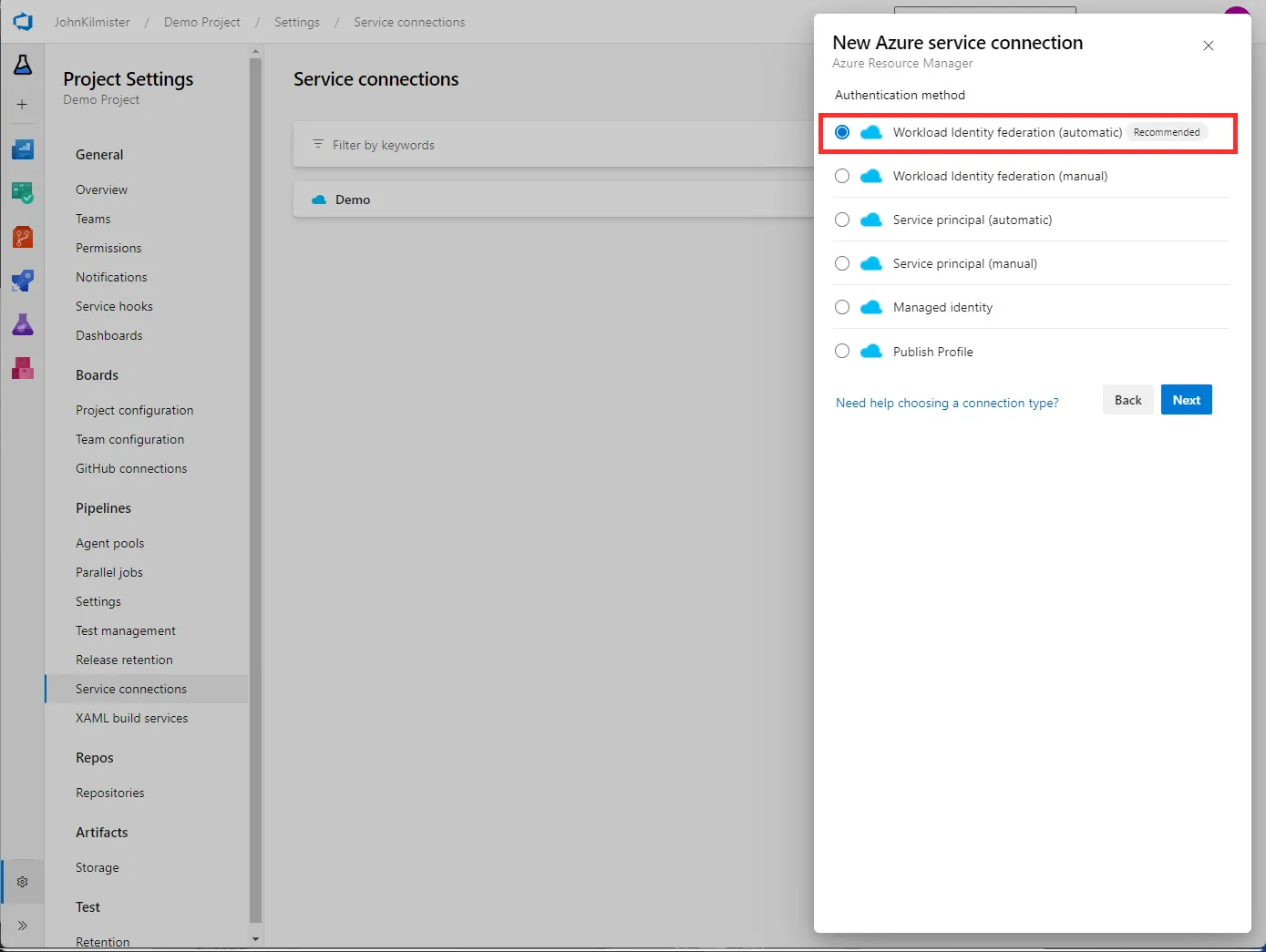Open the Demo service connection row
This screenshot has width=1266, height=952.
(x=553, y=200)
